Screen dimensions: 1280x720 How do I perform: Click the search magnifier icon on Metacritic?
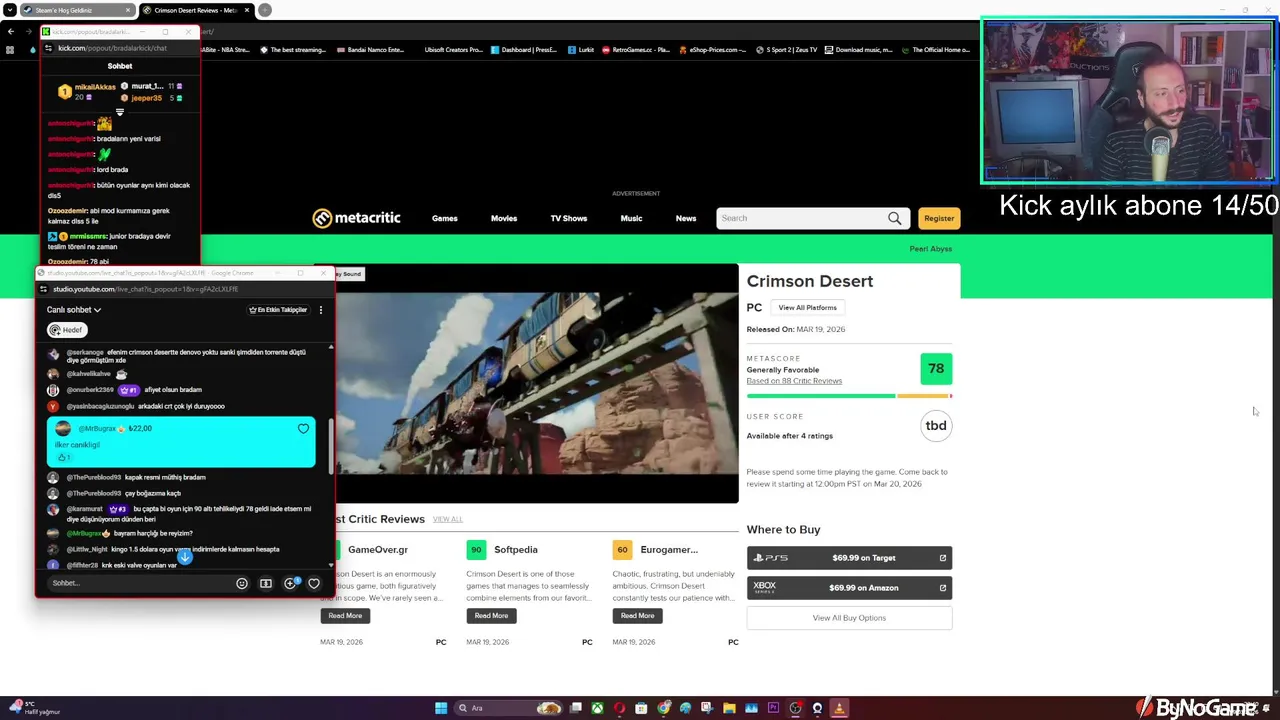pos(894,218)
